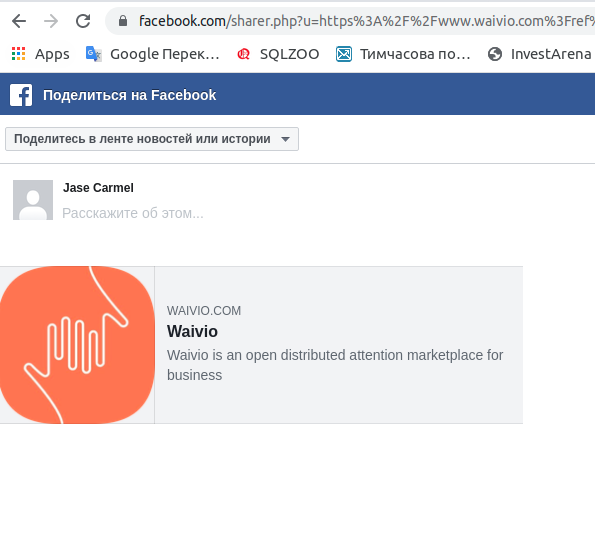Click the Google Translate bookmark icon

click(x=93, y=54)
